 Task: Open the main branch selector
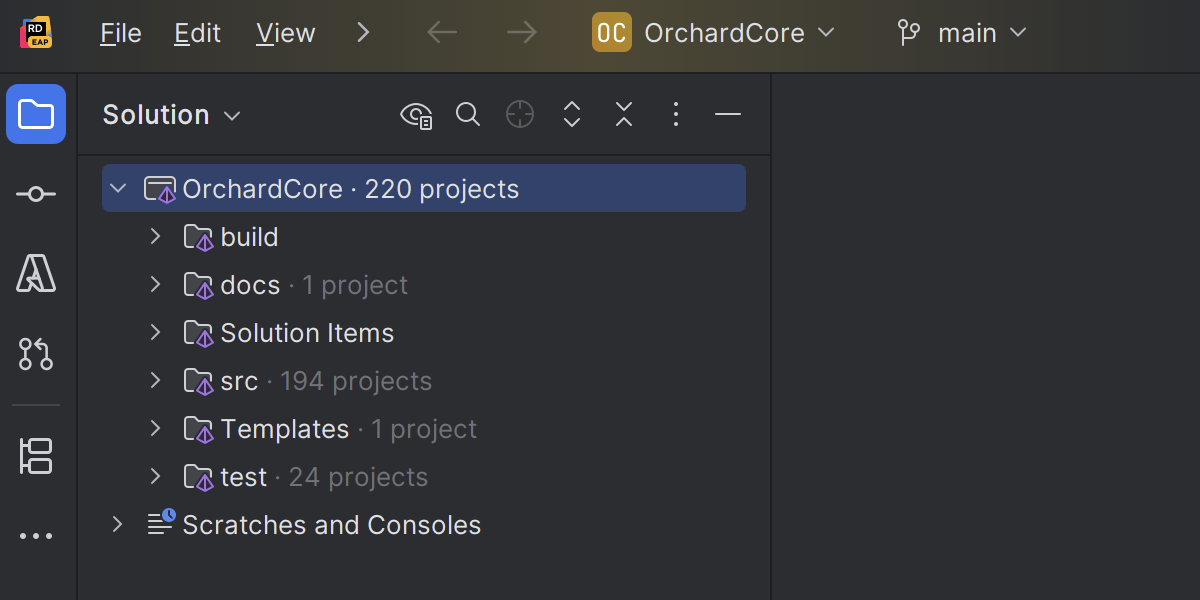pyautogui.click(x=962, y=33)
